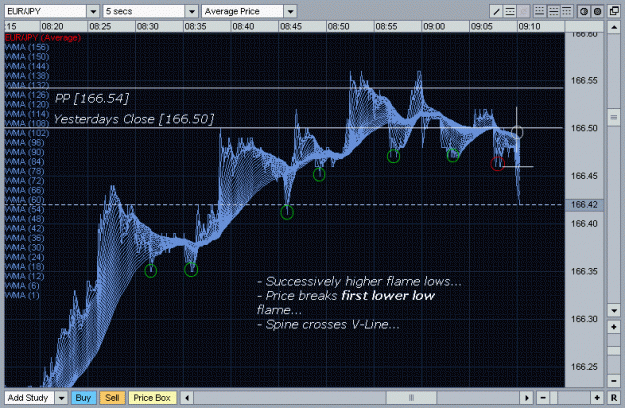Click the 5 secs interval field
Screen dimensions: 625x408
[144, 11]
